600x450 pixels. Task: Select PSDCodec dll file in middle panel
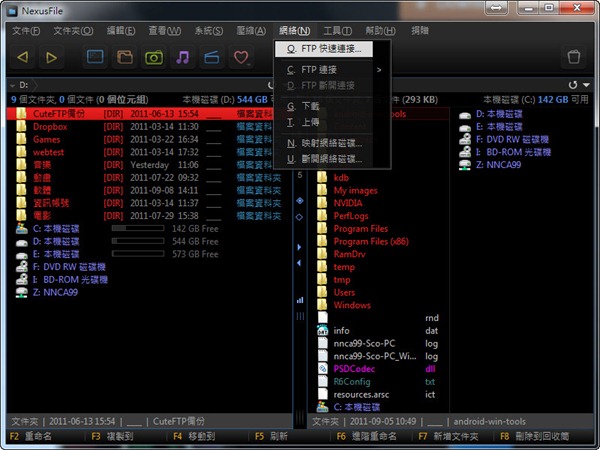tap(355, 368)
